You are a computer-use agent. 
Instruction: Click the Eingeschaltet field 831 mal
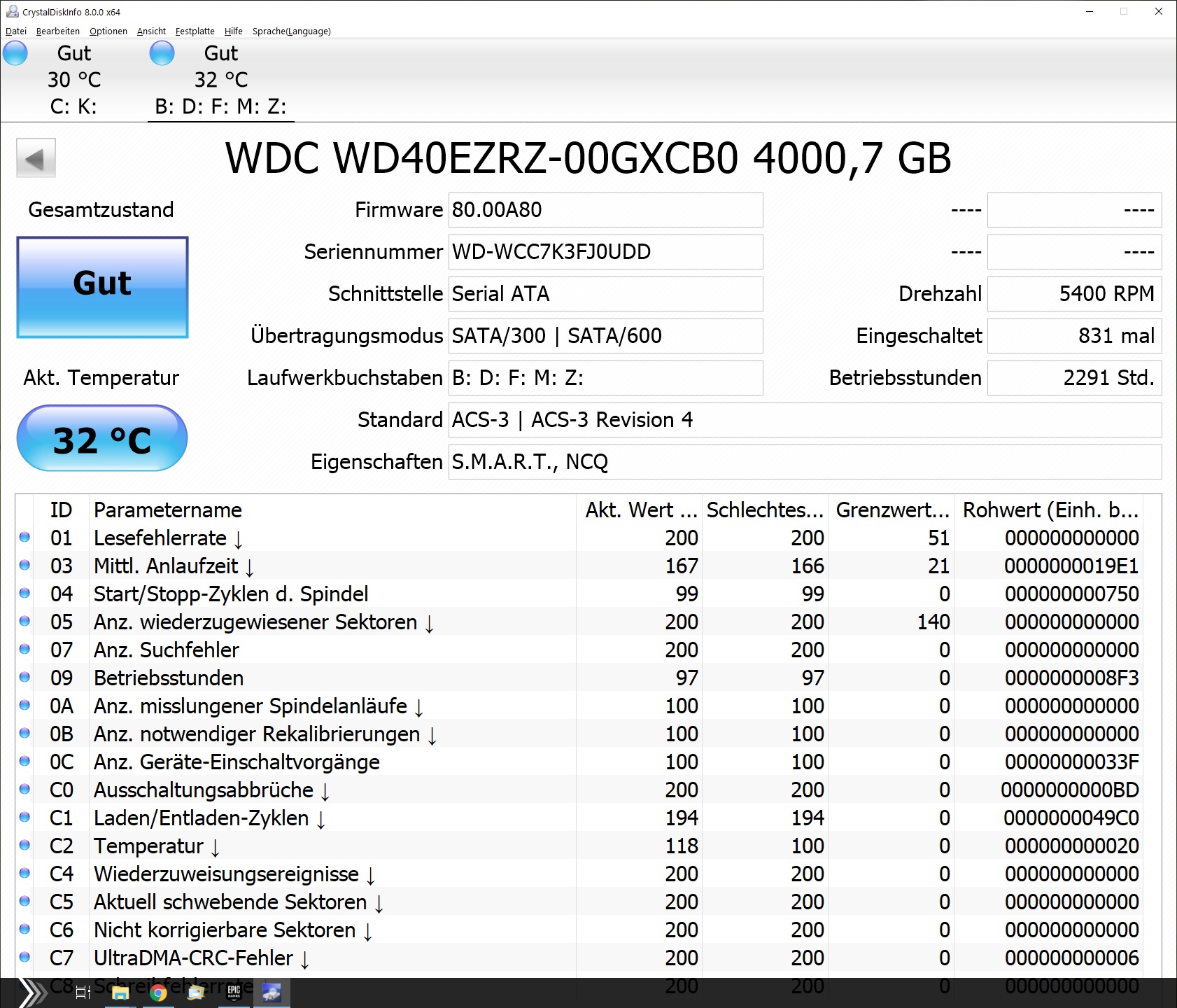tap(1074, 336)
